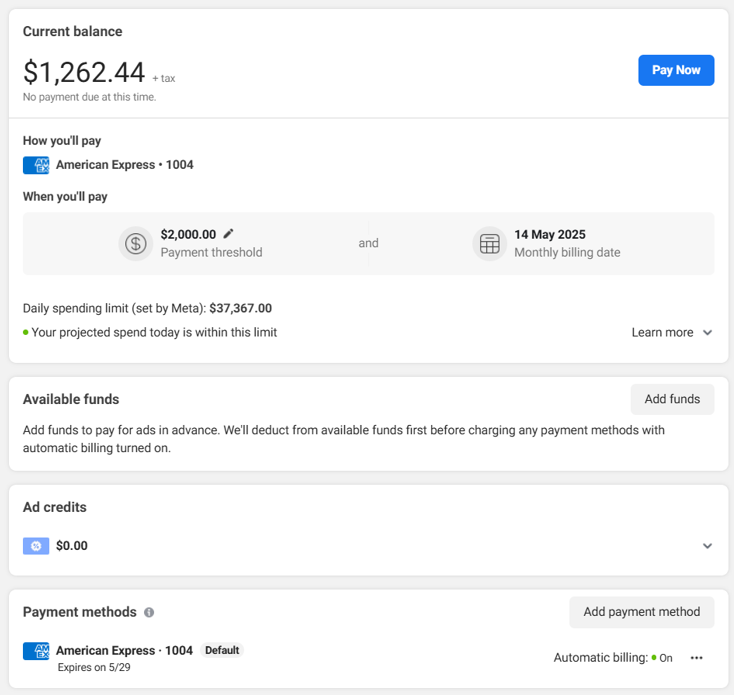Click the $0.00 ad credits amount

[72, 546]
